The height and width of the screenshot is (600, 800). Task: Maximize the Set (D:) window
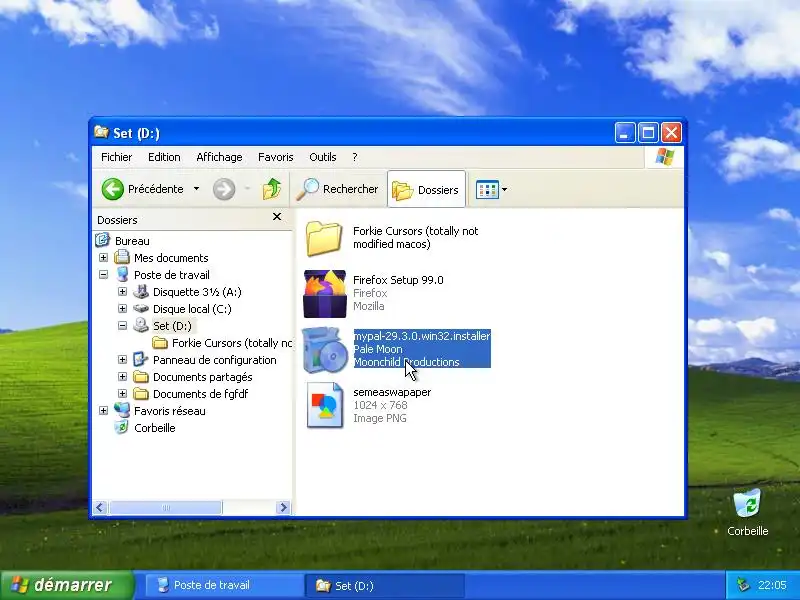tap(648, 133)
